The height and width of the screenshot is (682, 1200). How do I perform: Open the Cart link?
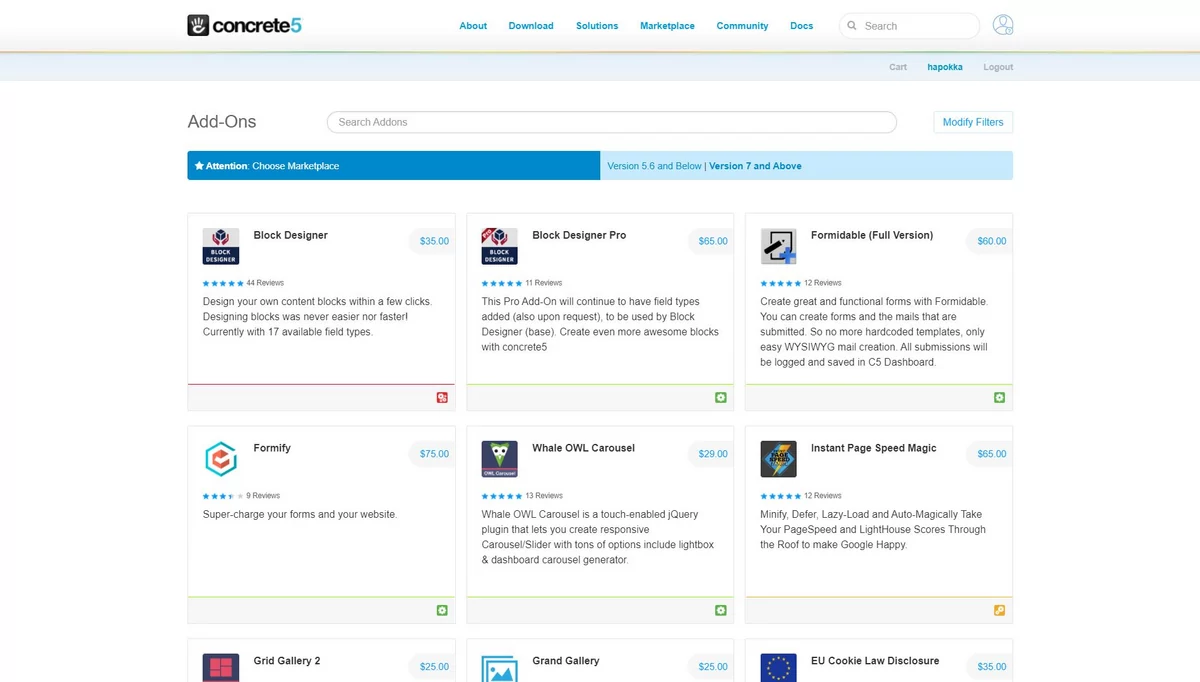(x=898, y=67)
